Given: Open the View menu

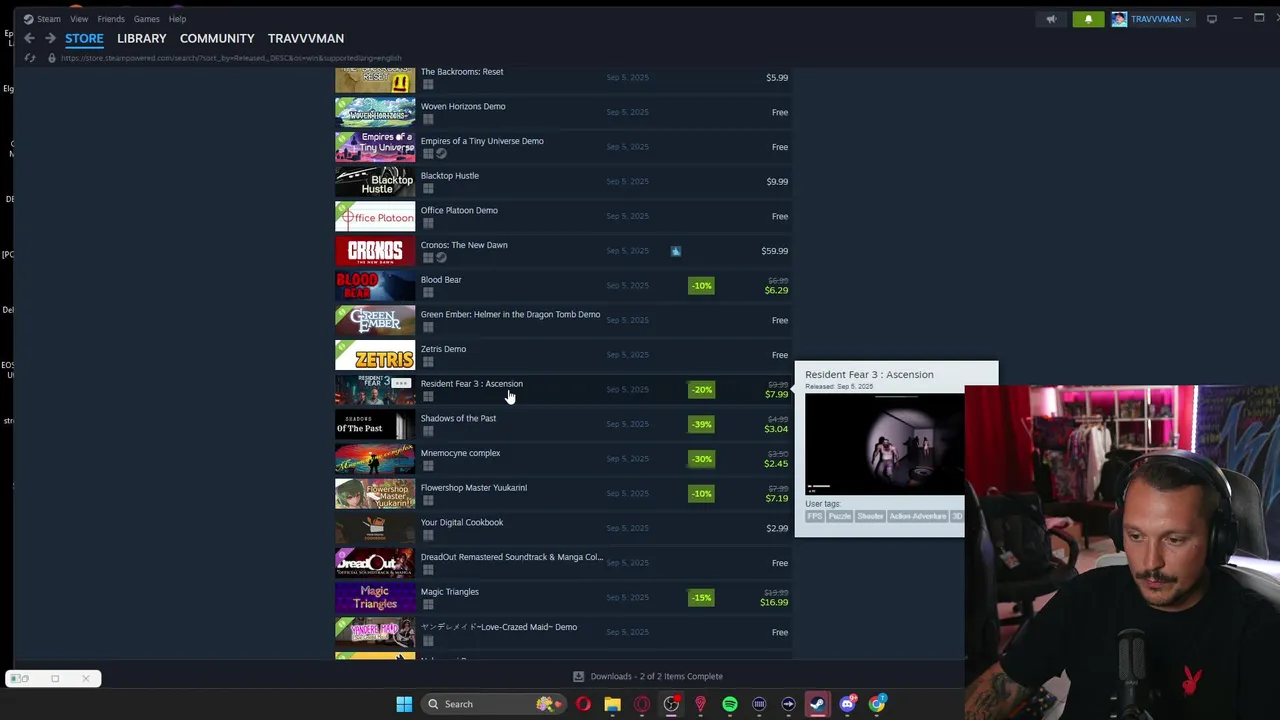Looking at the screenshot, I should tap(79, 19).
